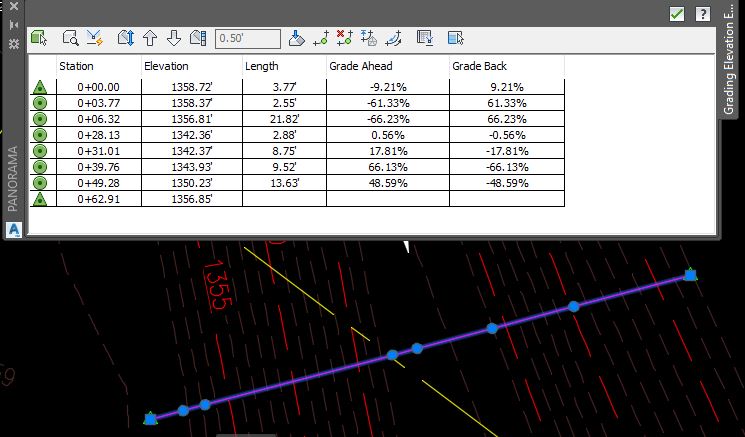
Task: Click the Insert Elevation Point icon
Action: (321, 38)
